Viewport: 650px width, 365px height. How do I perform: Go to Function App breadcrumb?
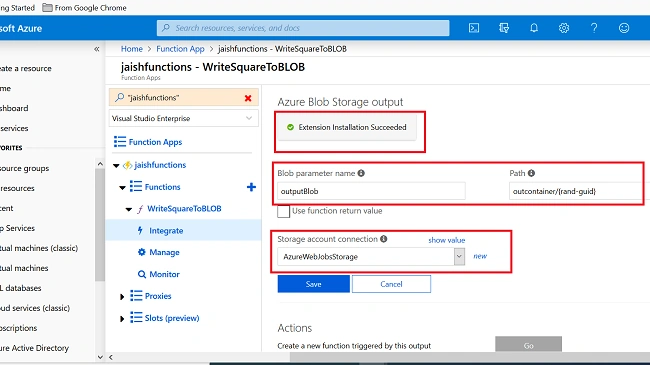click(x=180, y=49)
